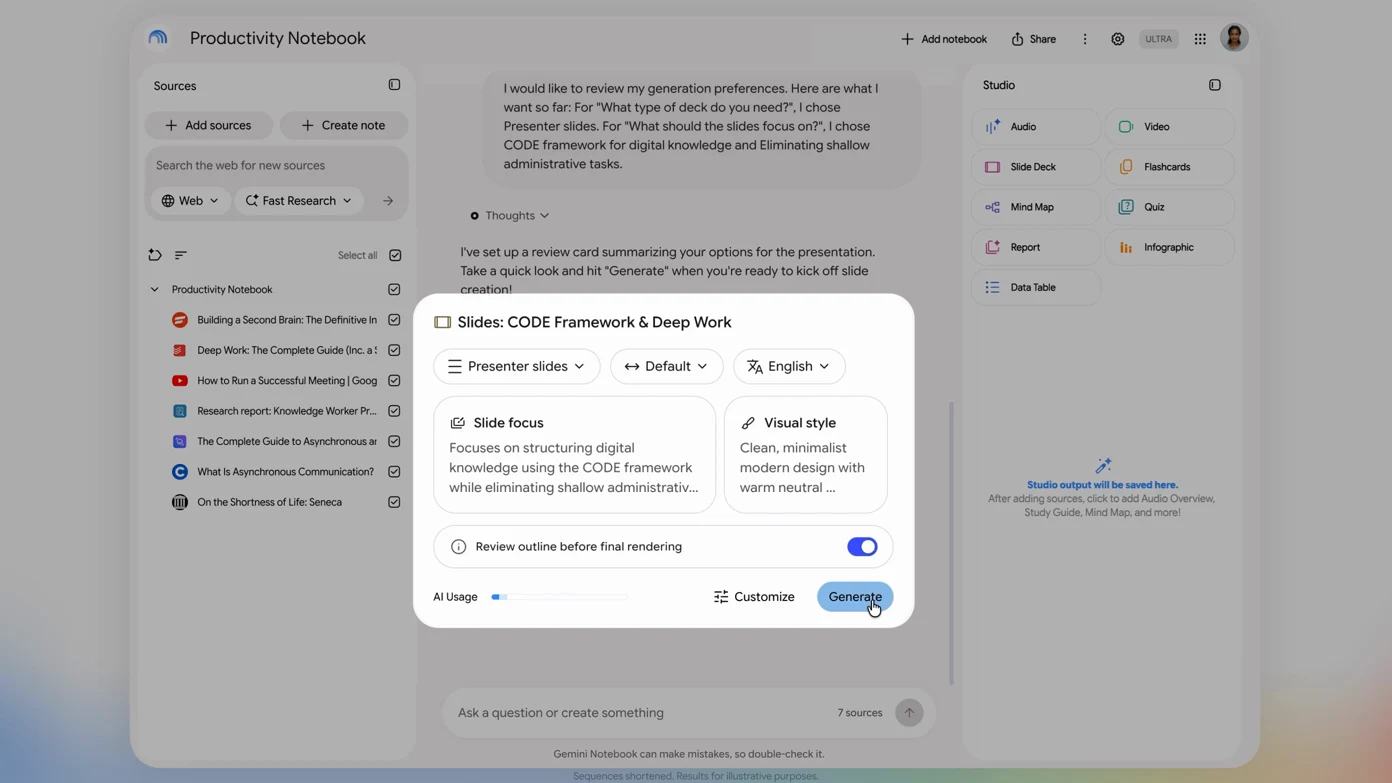Viewport: 1392px width, 783px height.
Task: Submit web search arrow button
Action: (388, 201)
